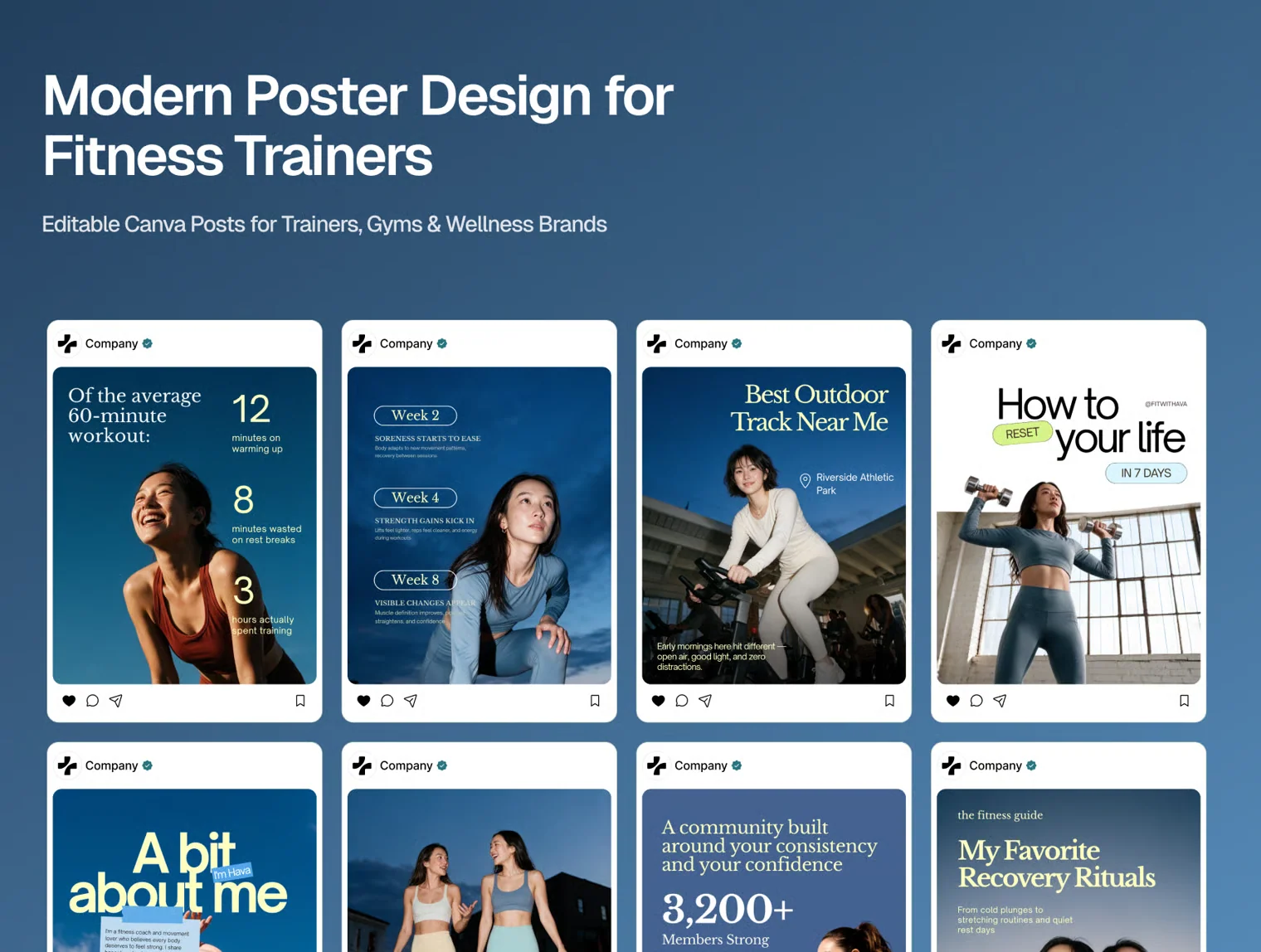Comment on Best Outdoor Track Near Me post

[681, 701]
